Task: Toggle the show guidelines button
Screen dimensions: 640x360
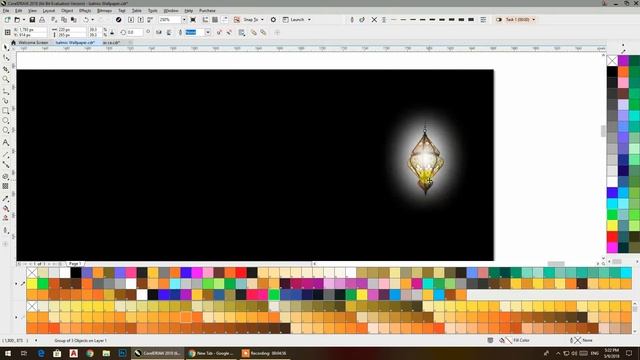Action: pos(225,20)
